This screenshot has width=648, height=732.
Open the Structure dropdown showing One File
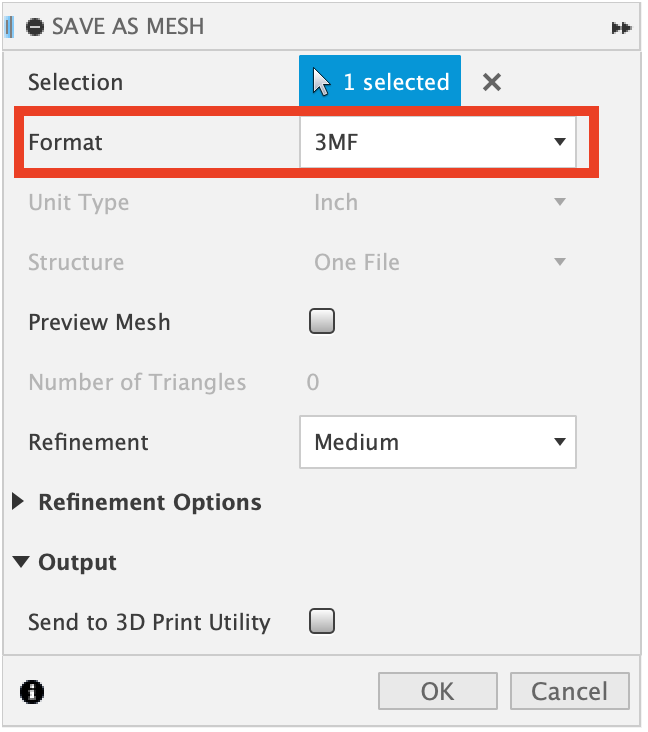click(x=437, y=262)
